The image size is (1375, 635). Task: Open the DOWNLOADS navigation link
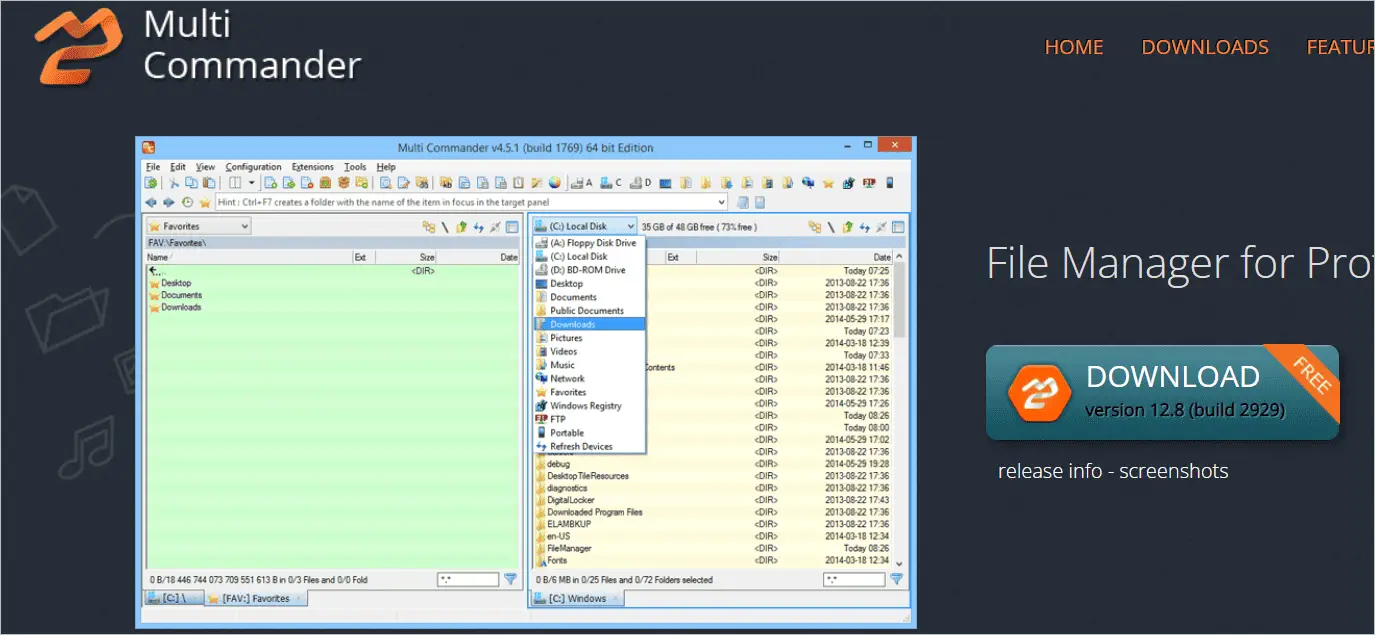coord(1205,47)
